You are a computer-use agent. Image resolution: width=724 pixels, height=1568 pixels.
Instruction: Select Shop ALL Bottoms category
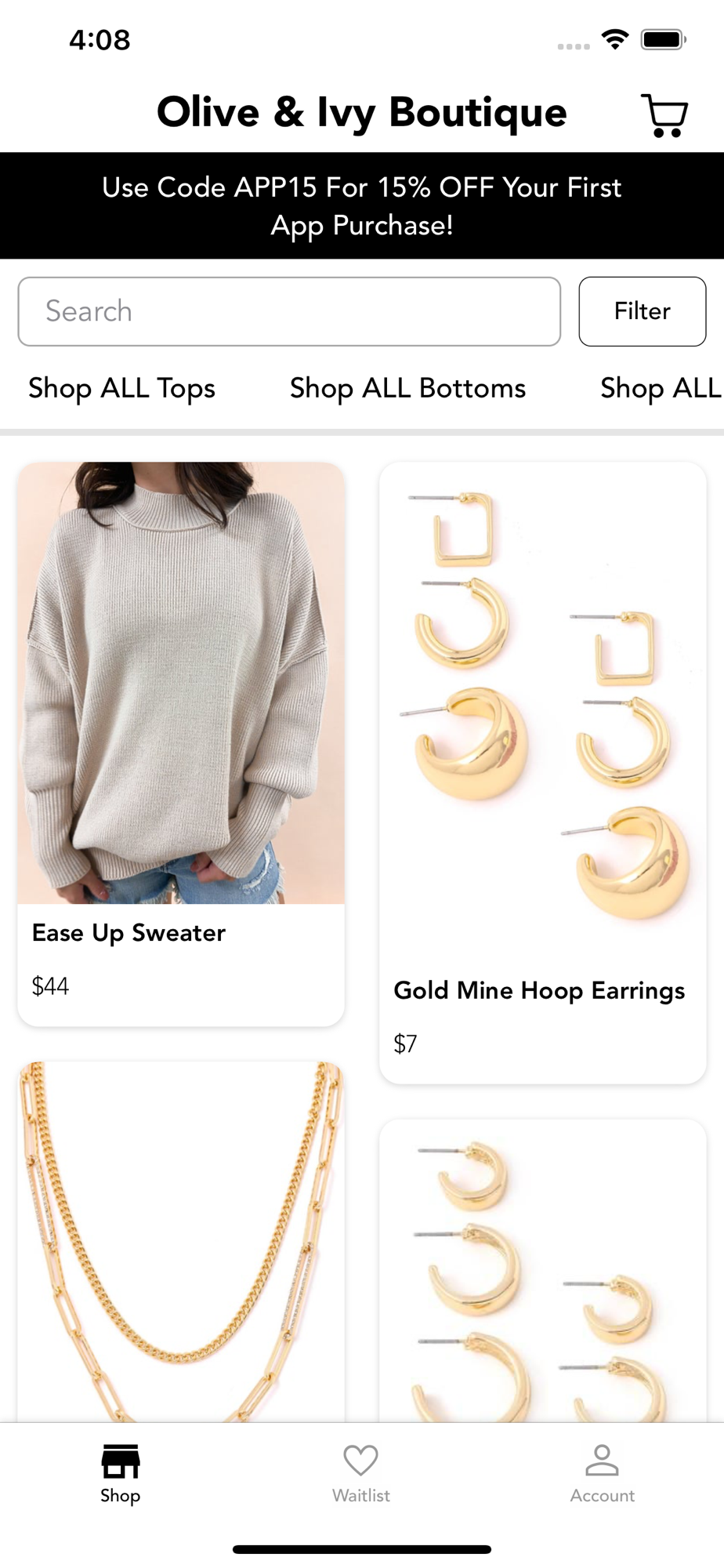pyautogui.click(x=407, y=388)
